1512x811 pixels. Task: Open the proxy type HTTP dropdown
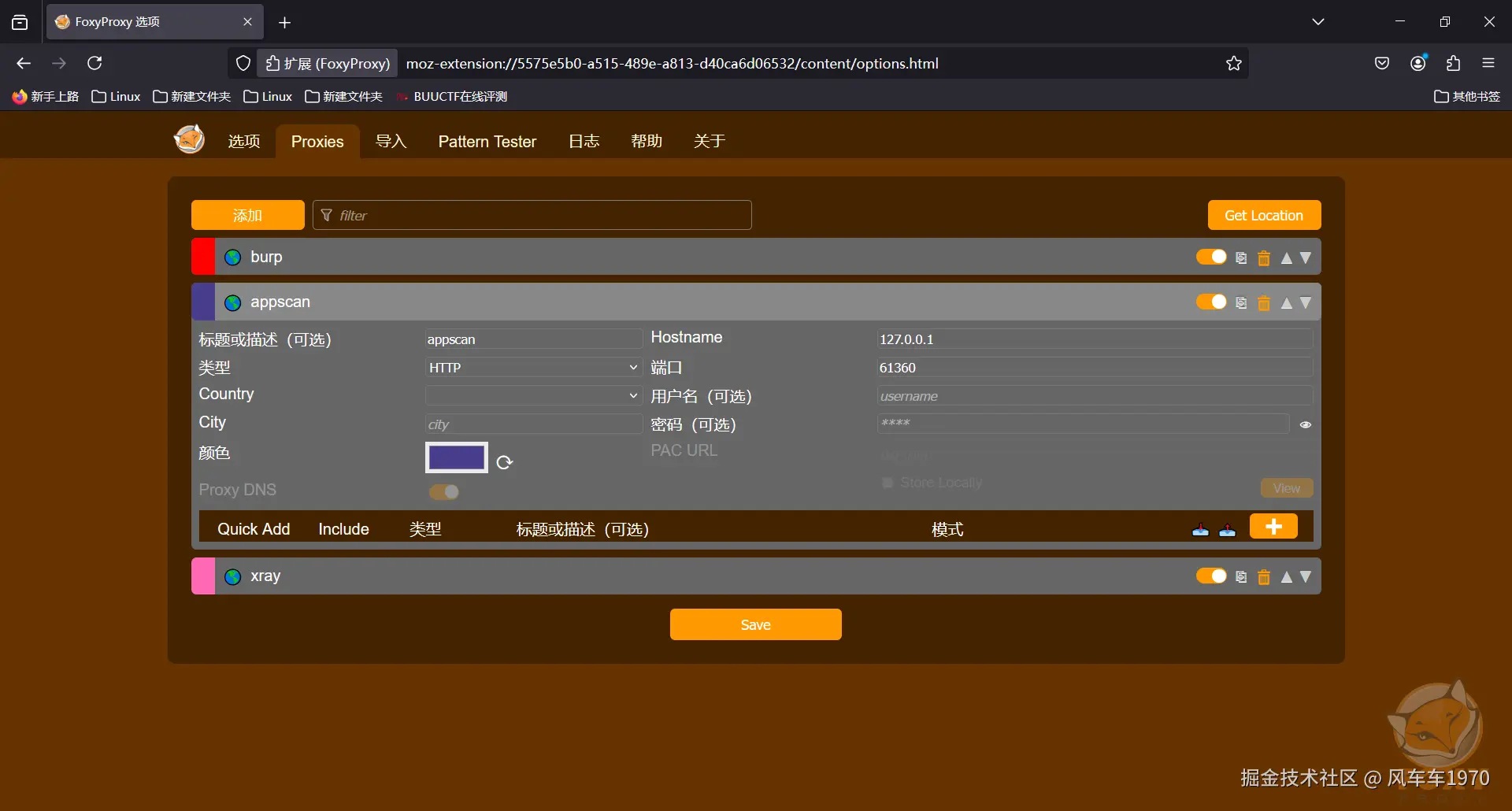(x=533, y=368)
